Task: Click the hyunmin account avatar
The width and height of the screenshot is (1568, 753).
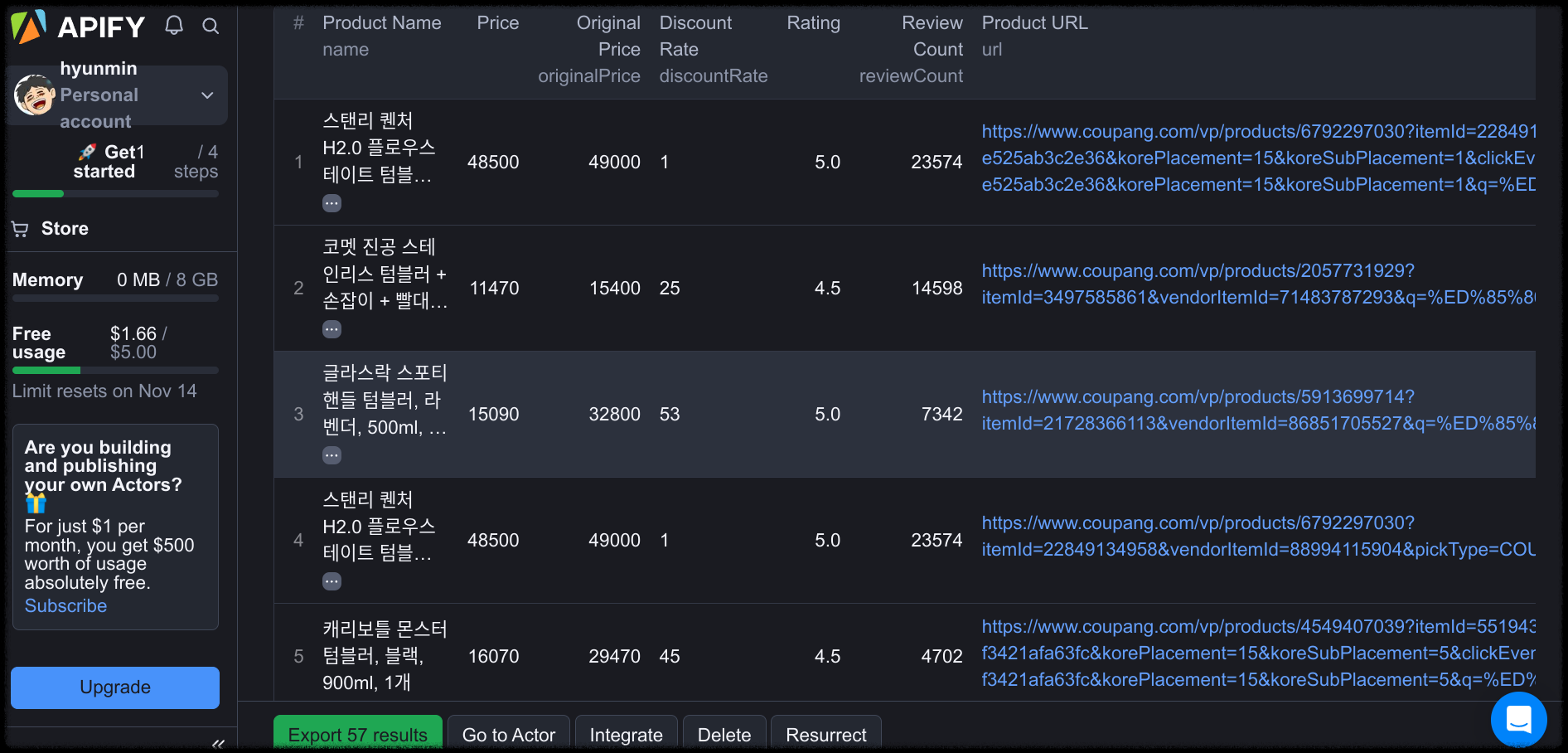Action: (x=34, y=95)
